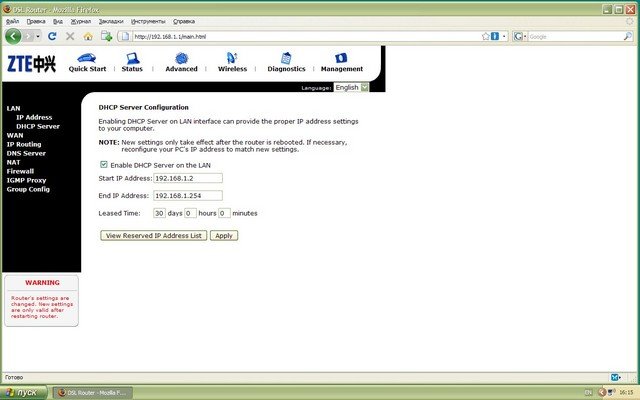This screenshot has width=640, height=400.
Task: Click the Apply button
Action: tap(224, 235)
